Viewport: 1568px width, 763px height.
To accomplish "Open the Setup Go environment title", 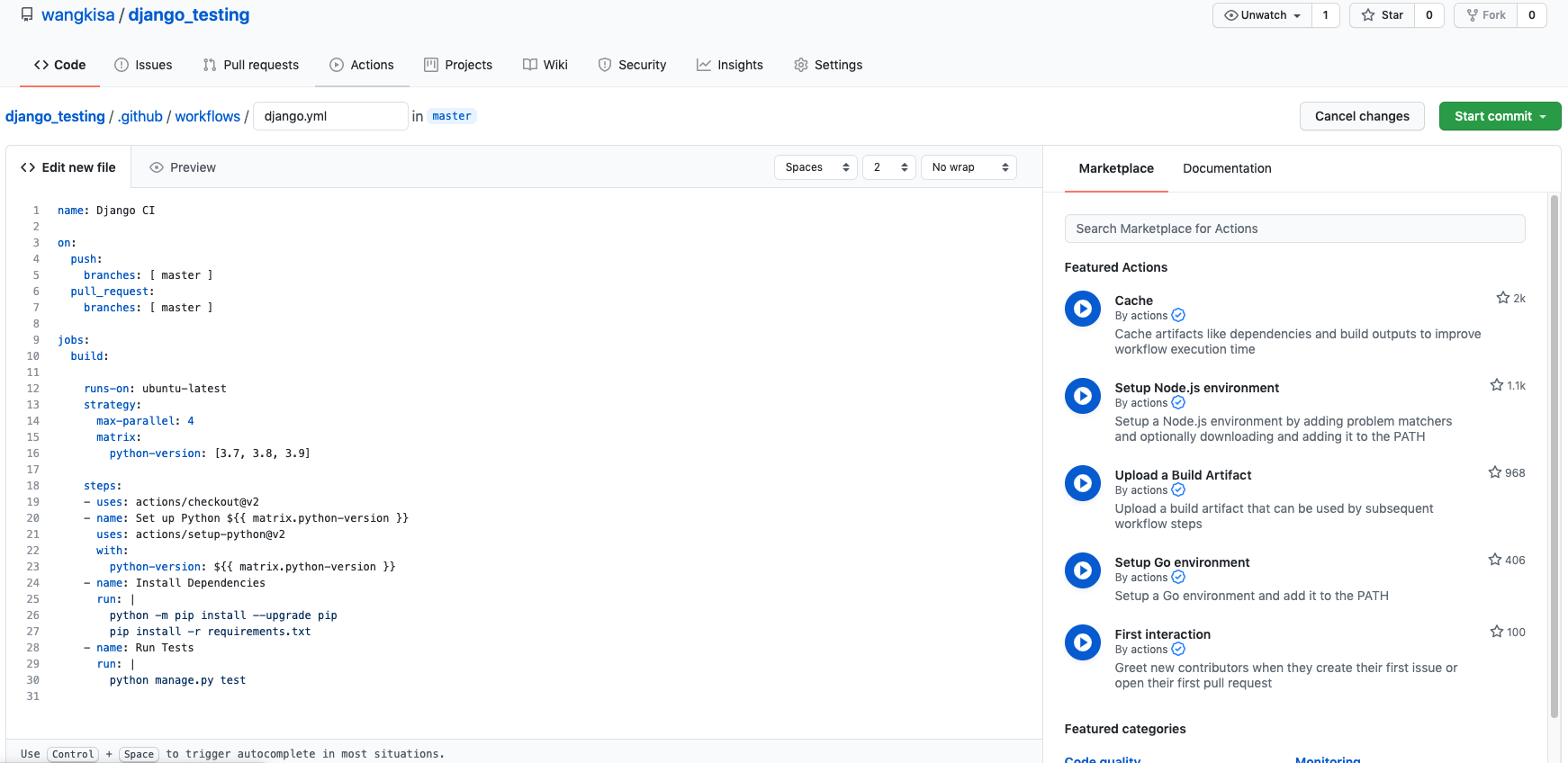I will click(x=1182, y=562).
